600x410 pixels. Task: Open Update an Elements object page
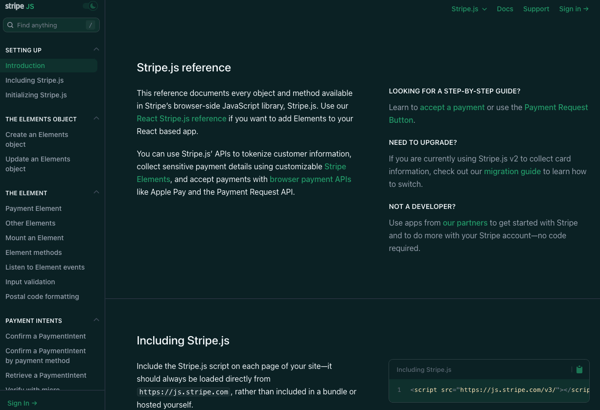tap(38, 164)
